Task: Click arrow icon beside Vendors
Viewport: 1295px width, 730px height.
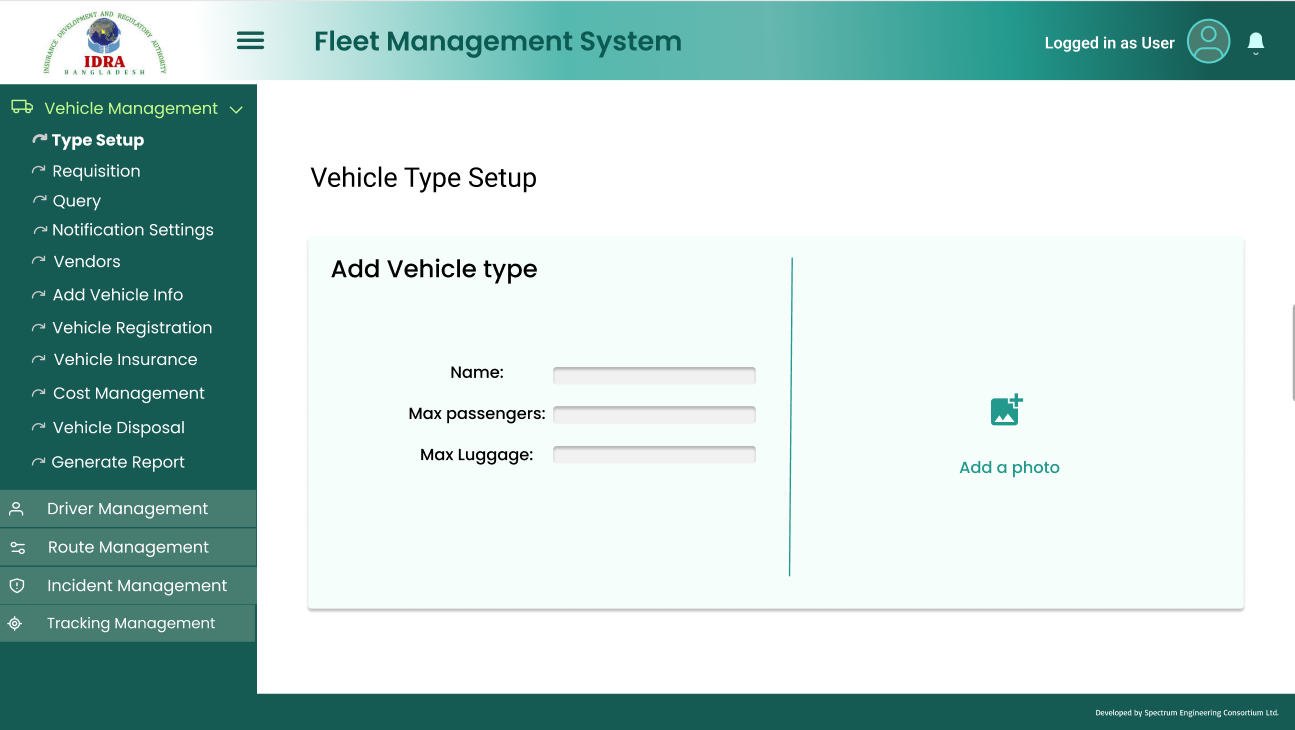Action: (x=39, y=261)
